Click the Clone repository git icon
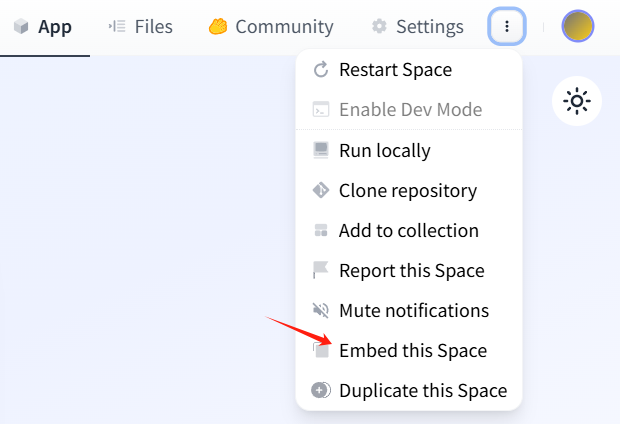Viewport: 620px width, 424px height. [321, 190]
